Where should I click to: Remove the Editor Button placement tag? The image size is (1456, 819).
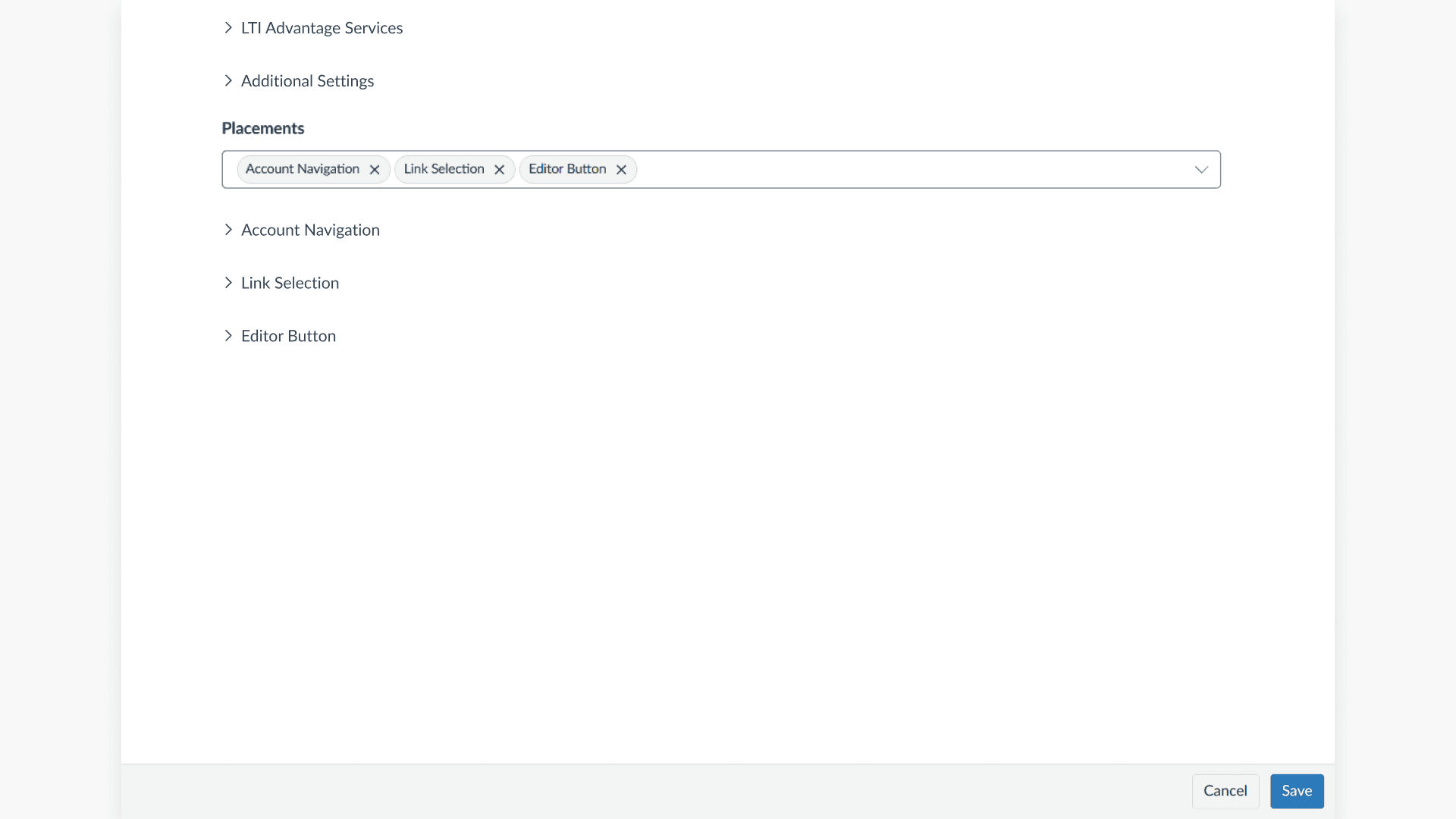coord(621,169)
